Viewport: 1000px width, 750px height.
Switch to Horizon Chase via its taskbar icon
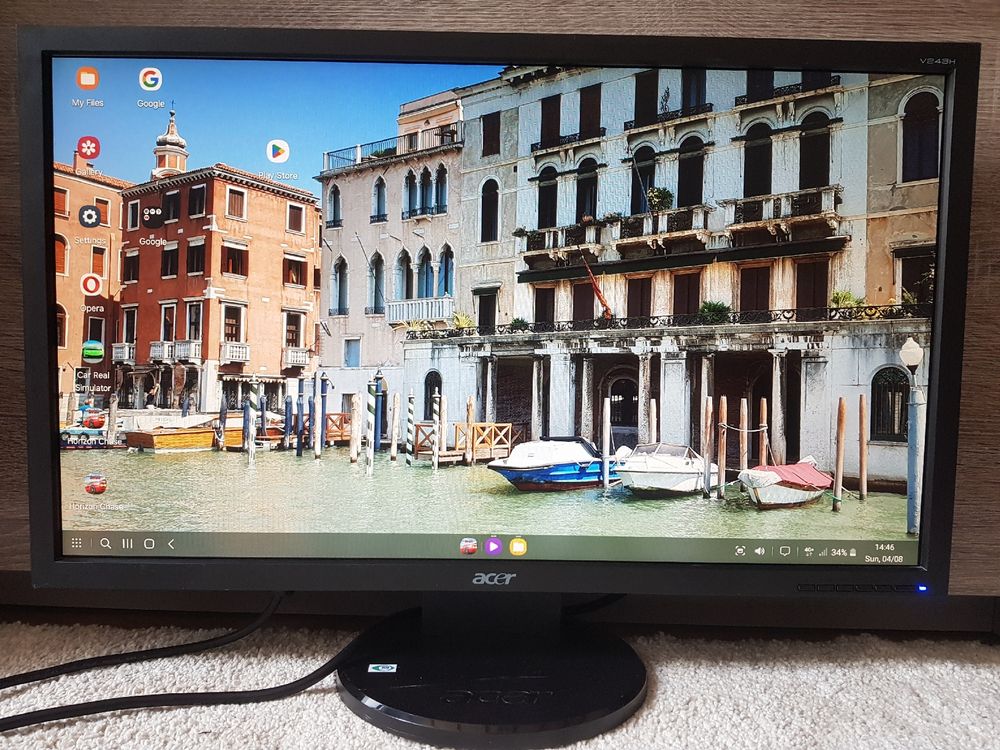click(471, 547)
